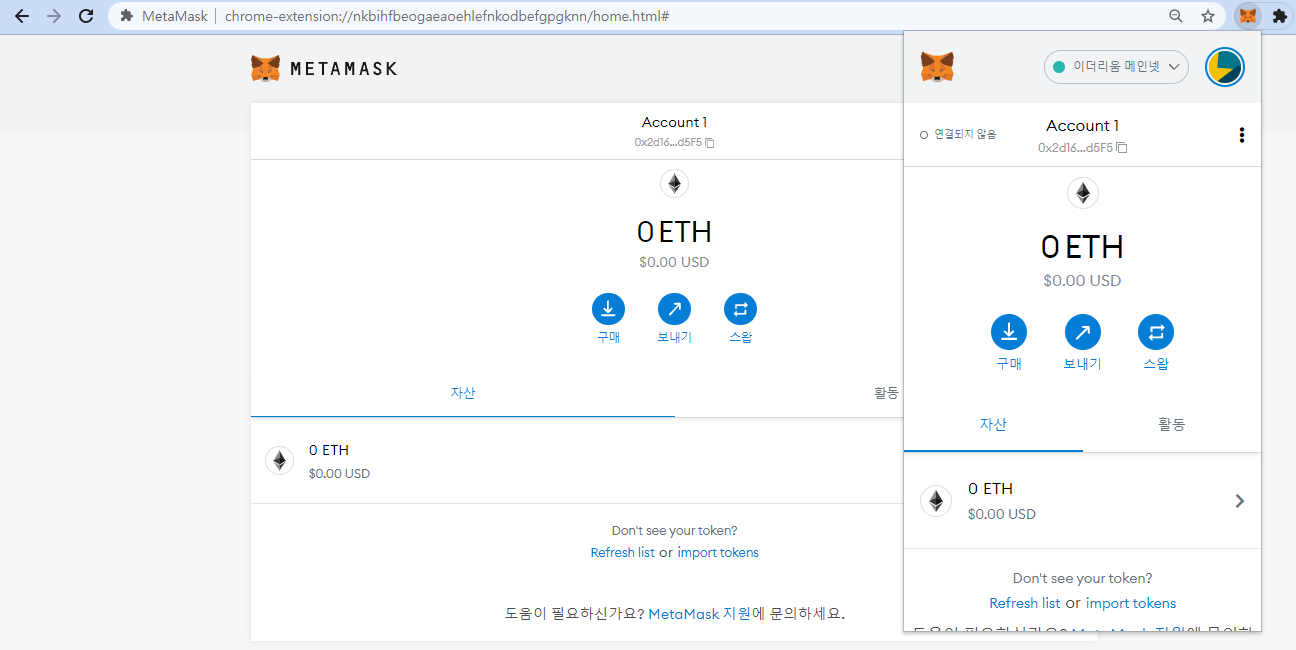Click extension puzzle icon left of address bar text
The image size is (1296, 650).
click(127, 16)
